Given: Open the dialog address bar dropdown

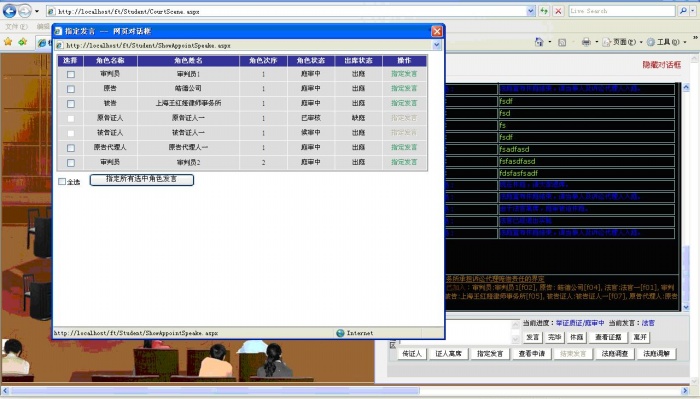Looking at the screenshot, I should (436, 45).
